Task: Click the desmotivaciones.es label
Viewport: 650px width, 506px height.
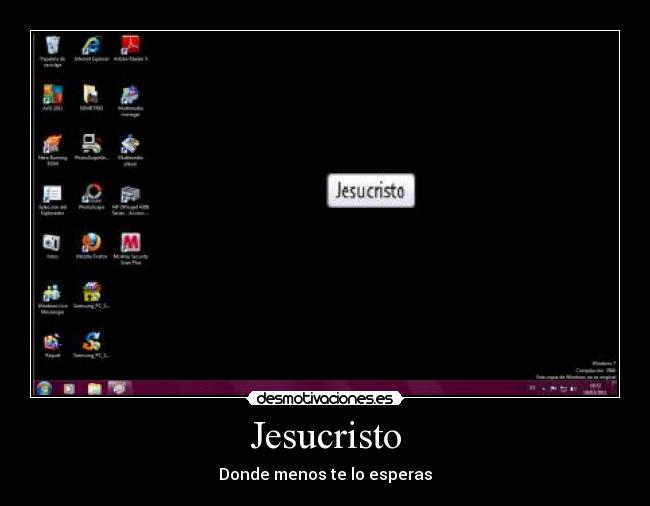Action: coord(325,399)
